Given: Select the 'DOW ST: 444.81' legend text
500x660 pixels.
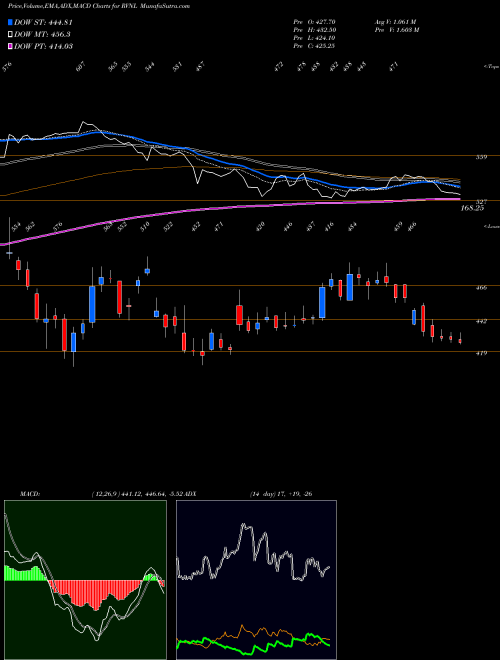Looking at the screenshot, I should (x=43, y=23).
